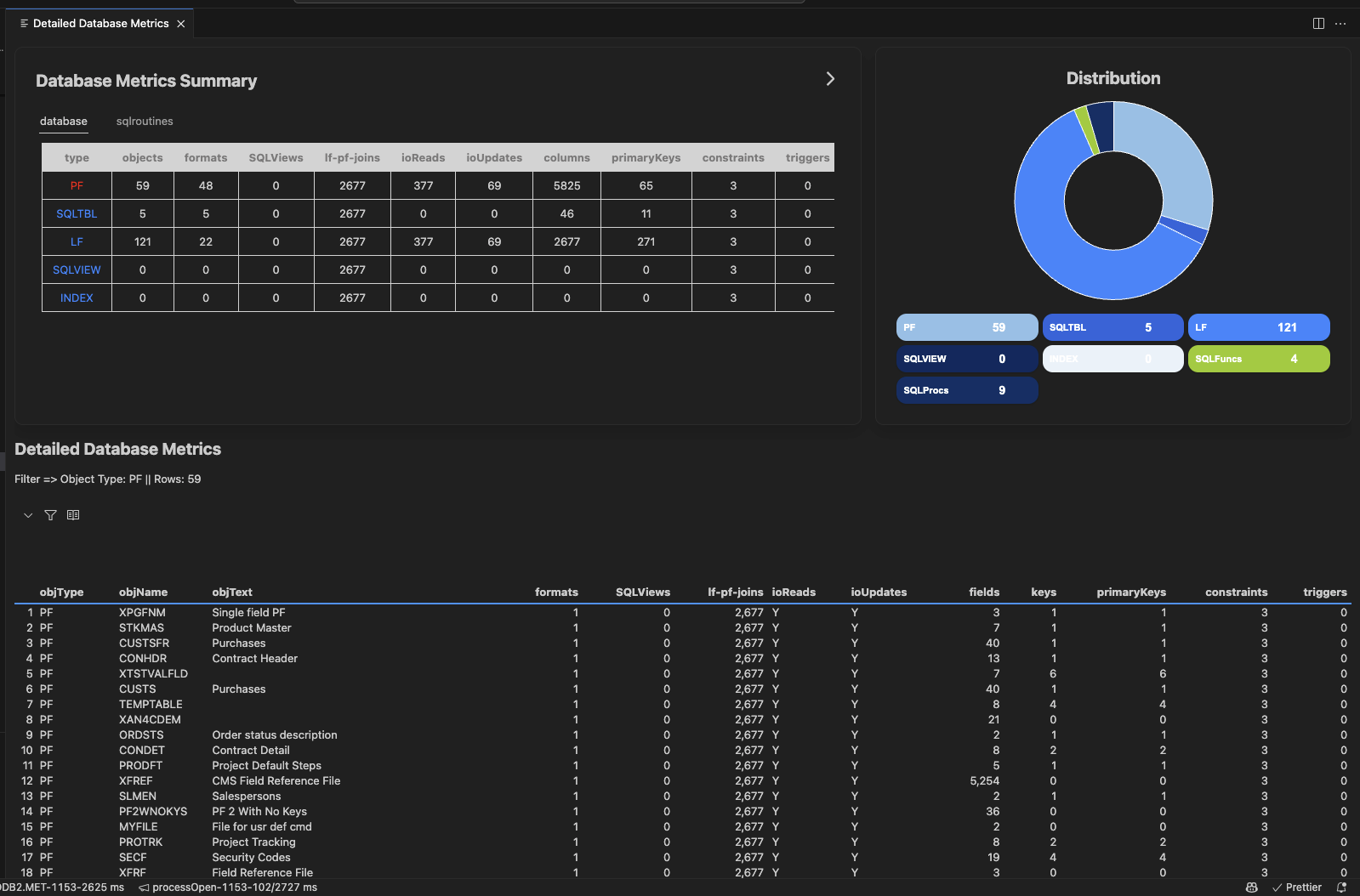Click the SQLTBL type link
Image resolution: width=1360 pixels, height=896 pixels.
(x=77, y=214)
